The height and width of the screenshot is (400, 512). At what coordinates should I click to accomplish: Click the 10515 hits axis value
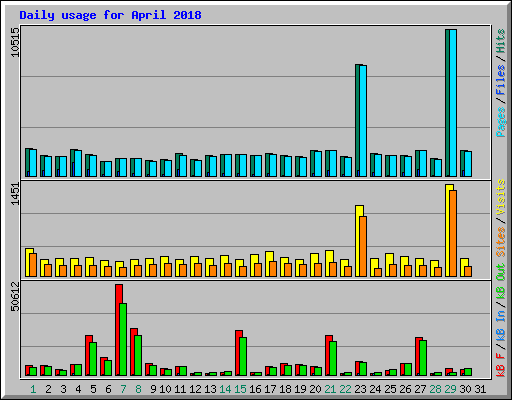(15, 42)
